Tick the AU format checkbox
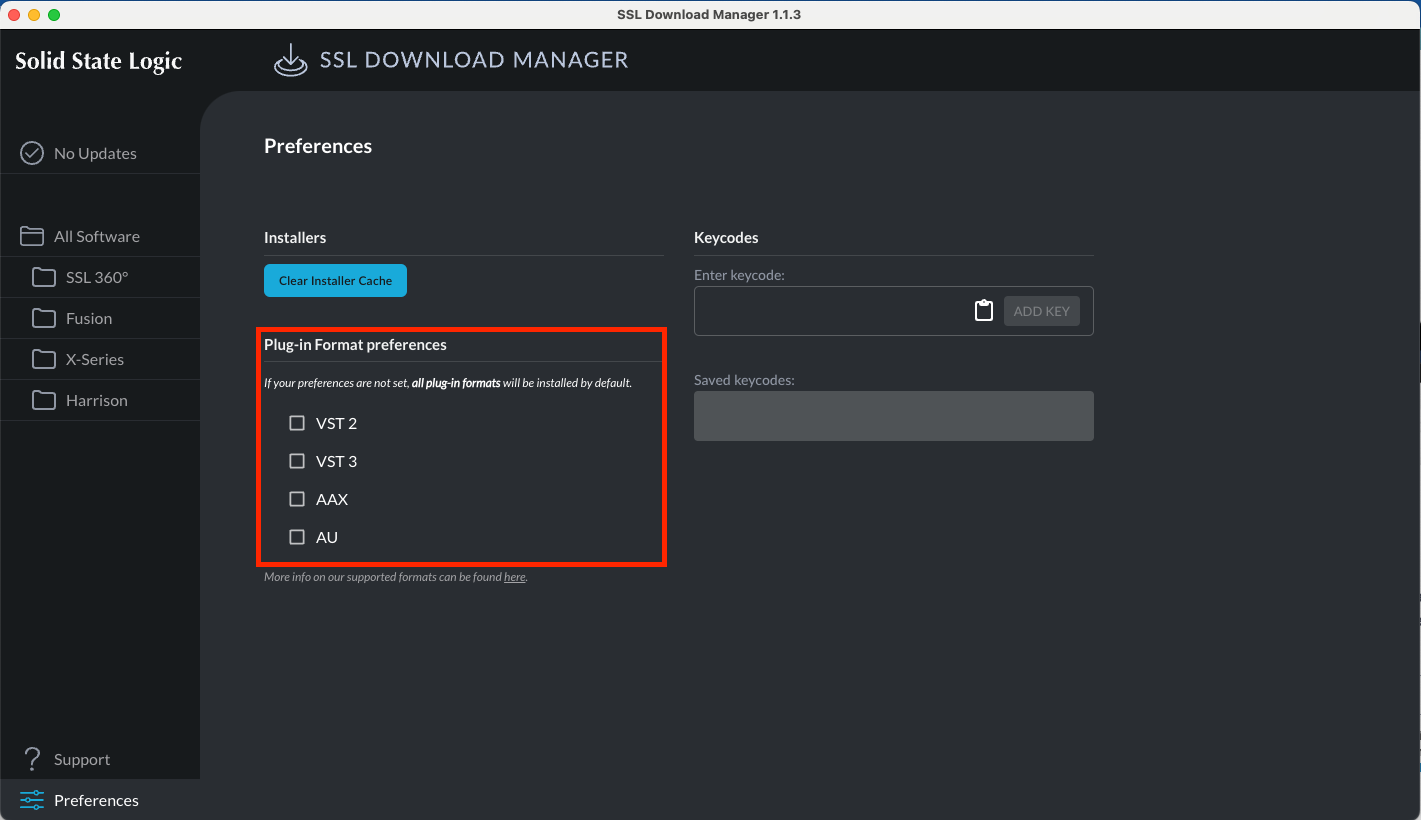This screenshot has width=1421, height=820. (297, 537)
